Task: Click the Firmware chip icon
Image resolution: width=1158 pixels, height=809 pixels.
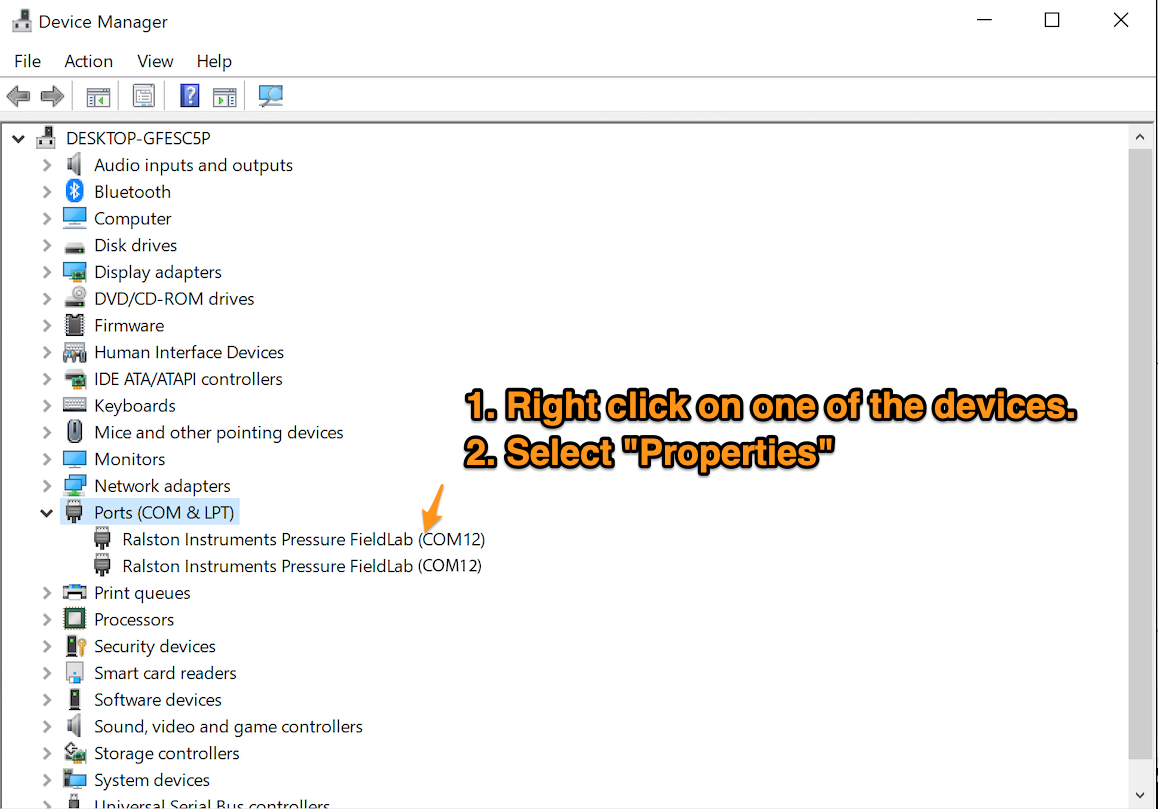Action: (75, 325)
